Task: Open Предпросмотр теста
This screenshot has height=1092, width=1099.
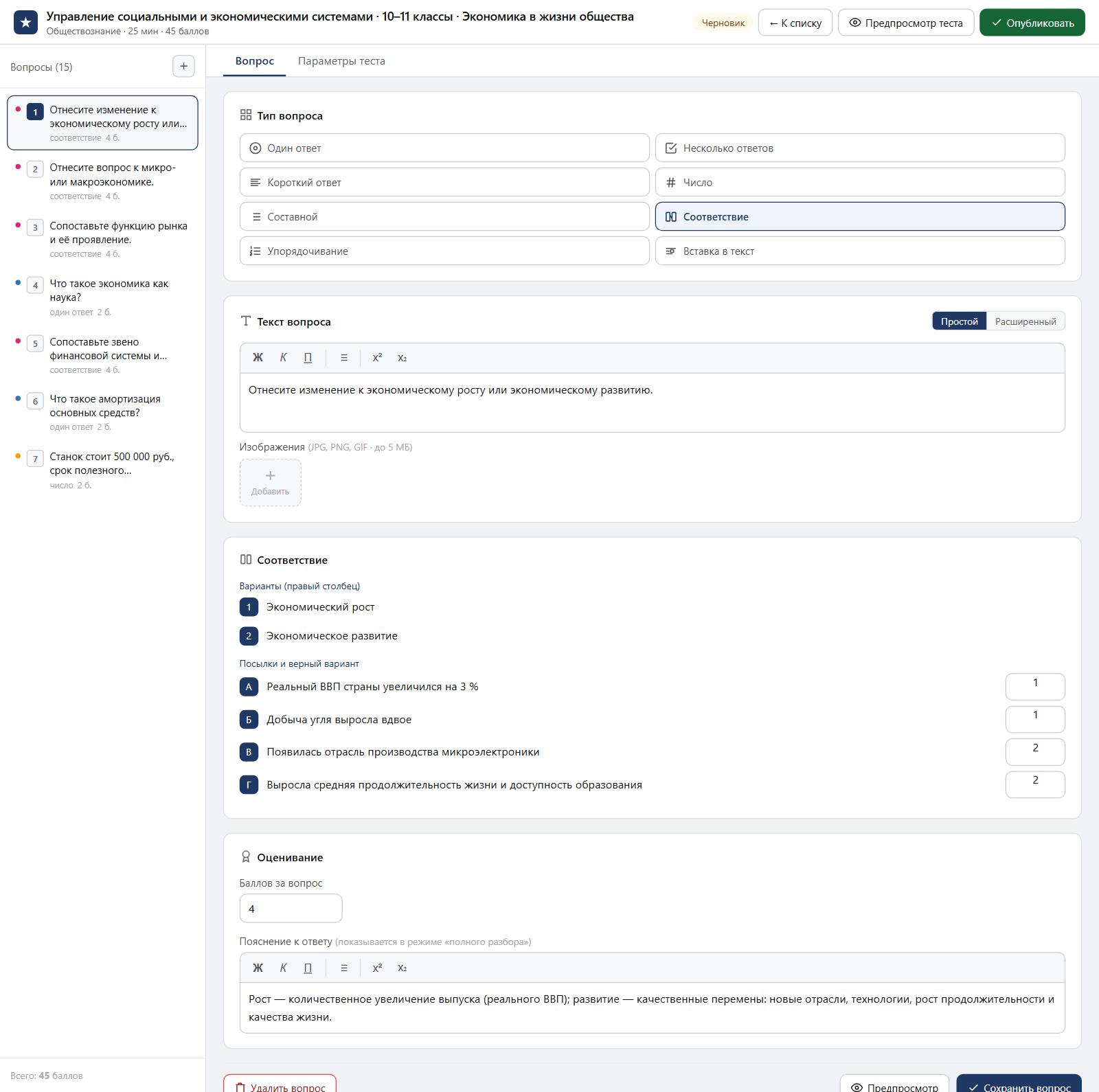Action: (x=906, y=23)
